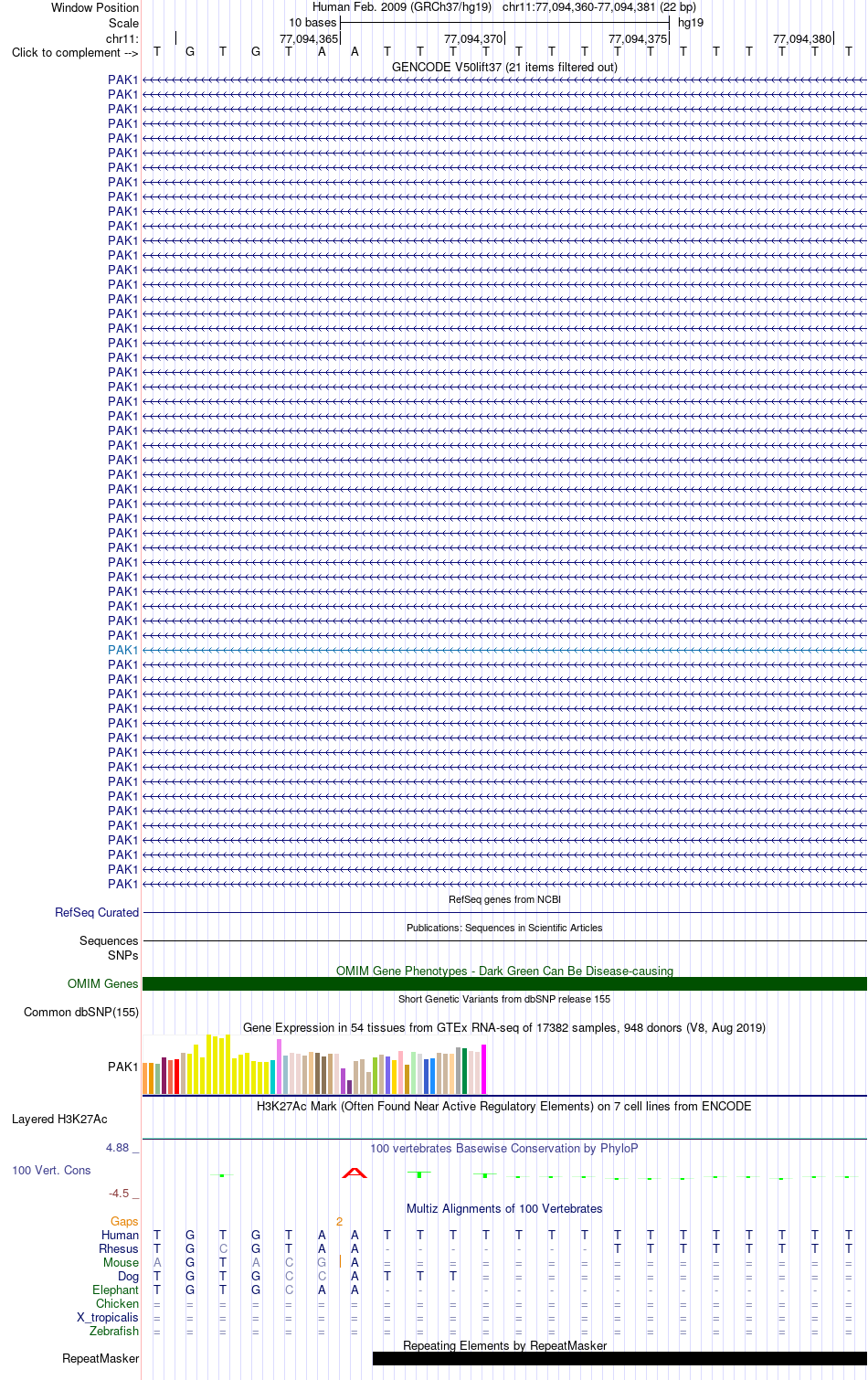Click position label 77,094,365
Image resolution: width=868 pixels, height=1380 pixels.
click(x=309, y=38)
